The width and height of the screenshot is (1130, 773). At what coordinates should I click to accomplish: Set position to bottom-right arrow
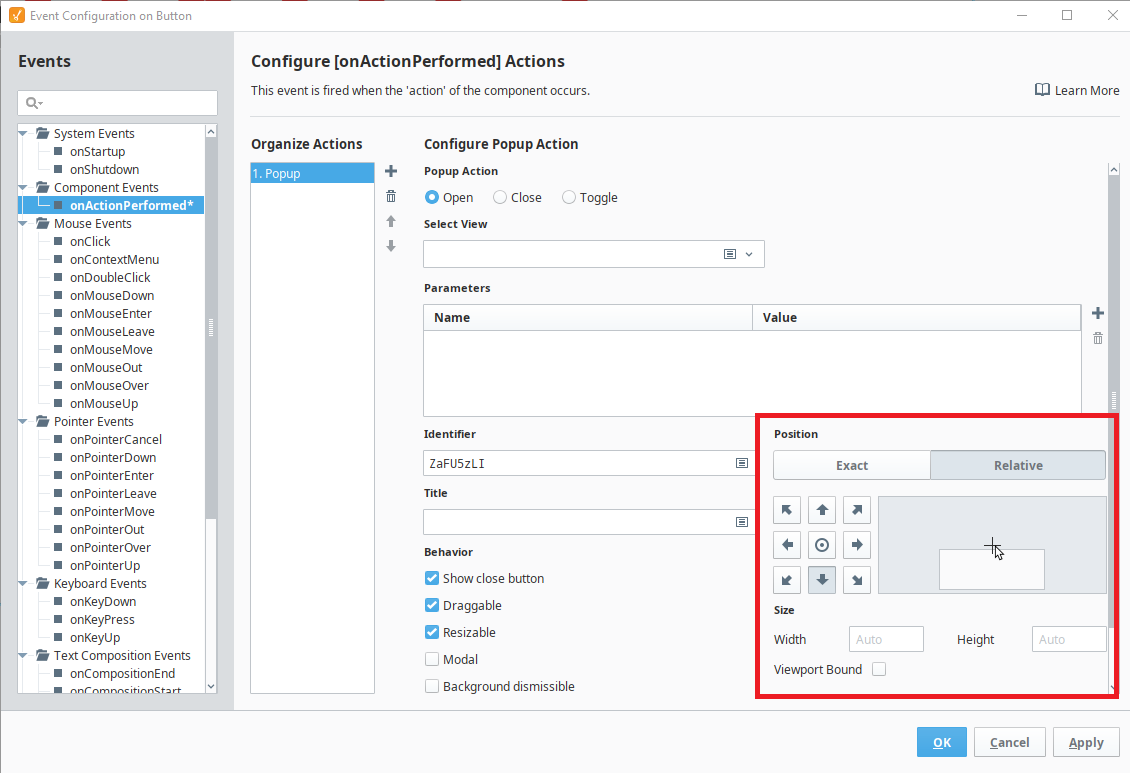click(857, 580)
